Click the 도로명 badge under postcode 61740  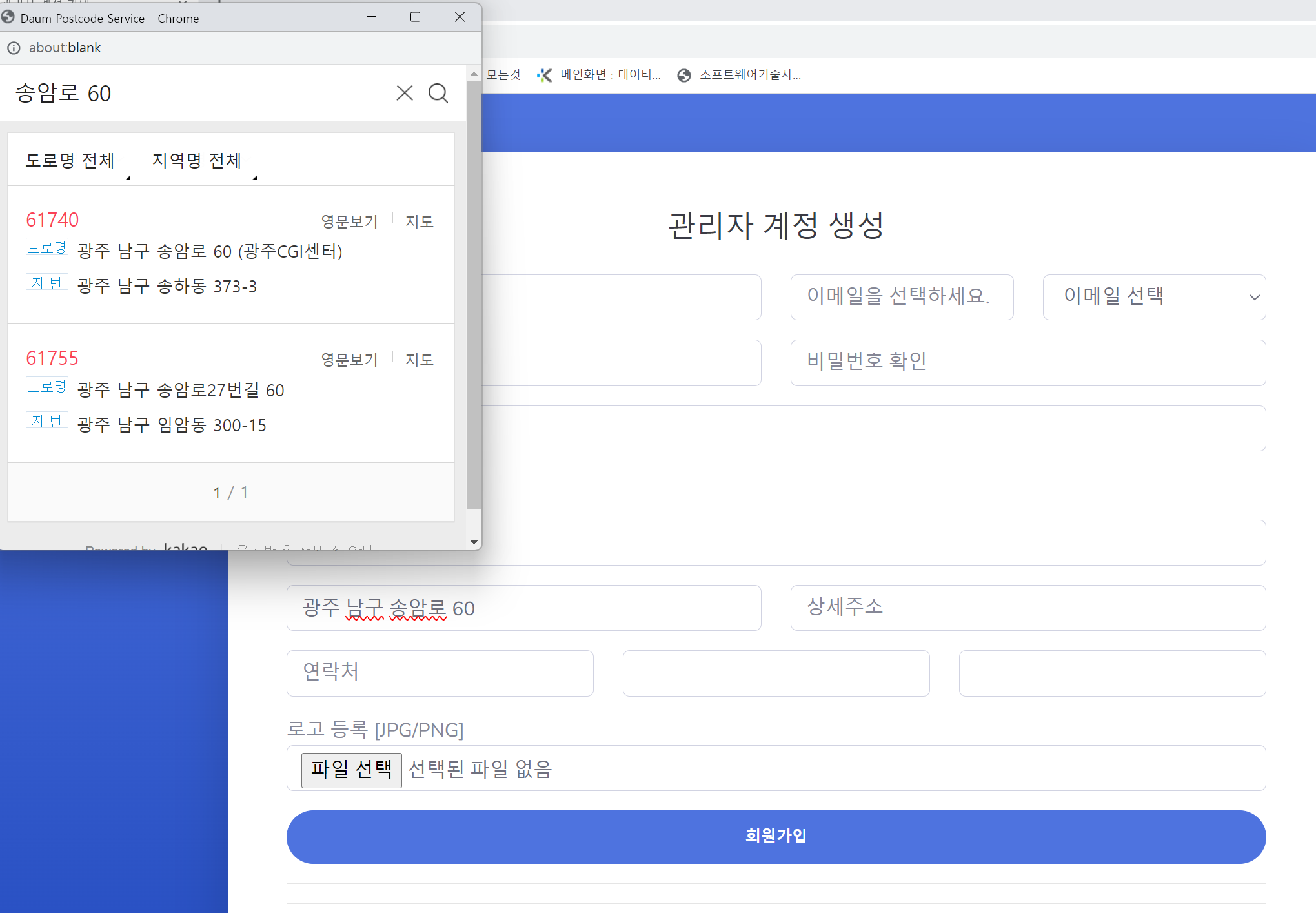tap(46, 247)
